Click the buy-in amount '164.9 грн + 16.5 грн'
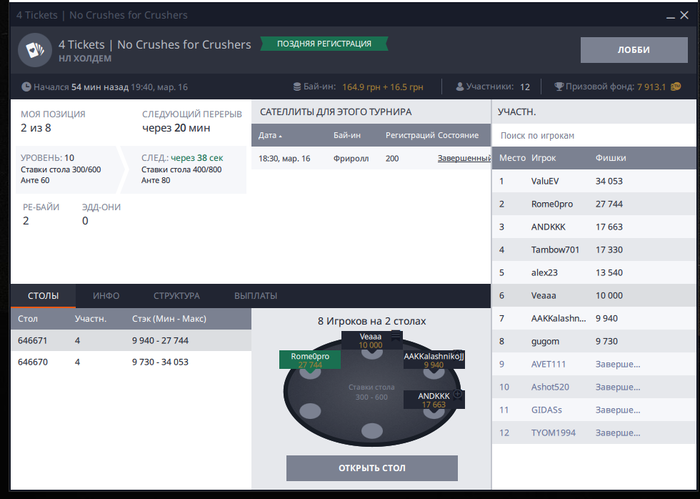 [x=383, y=87]
